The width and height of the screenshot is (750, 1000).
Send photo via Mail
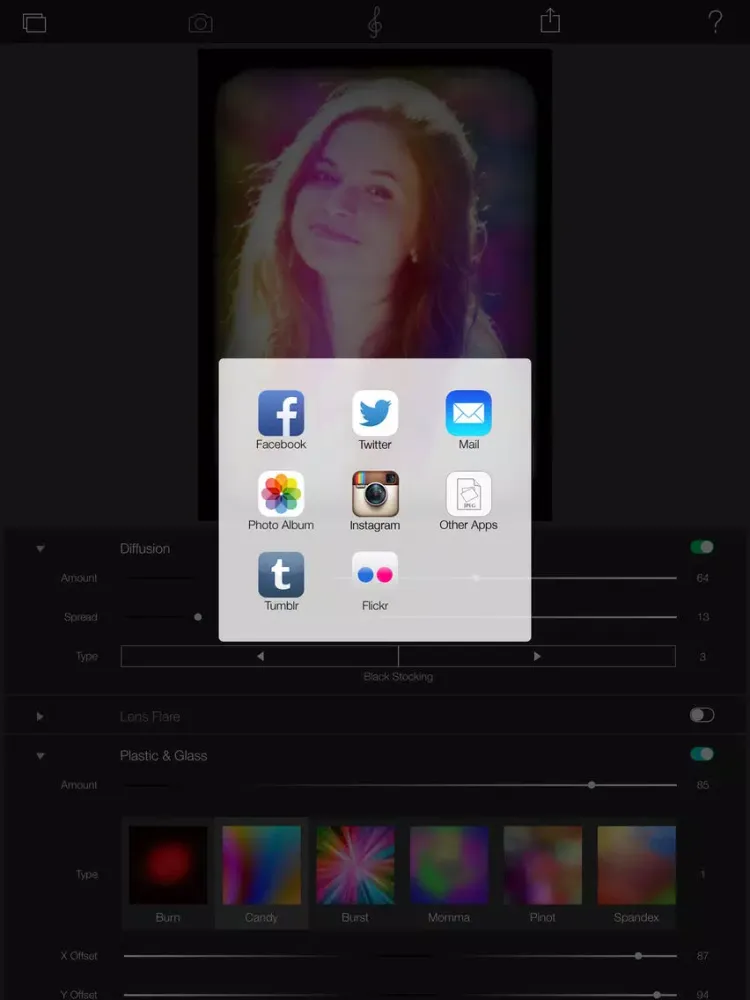pyautogui.click(x=469, y=413)
